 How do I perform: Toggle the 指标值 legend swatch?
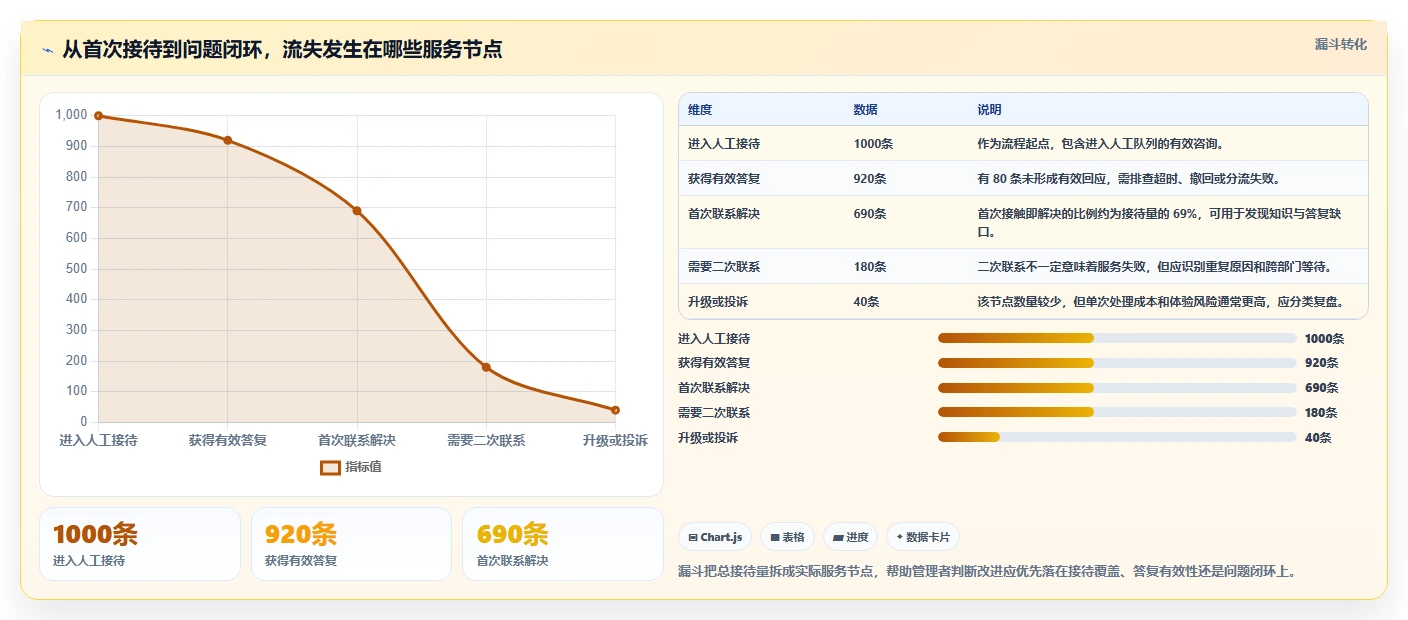pyautogui.click(x=330, y=467)
